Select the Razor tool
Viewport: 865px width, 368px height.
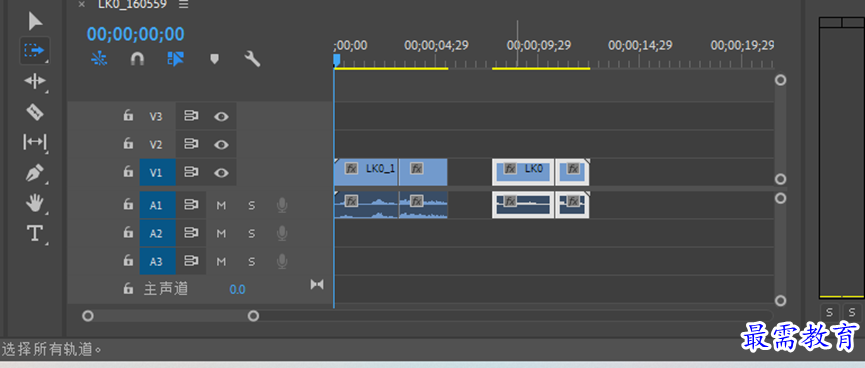tap(35, 112)
